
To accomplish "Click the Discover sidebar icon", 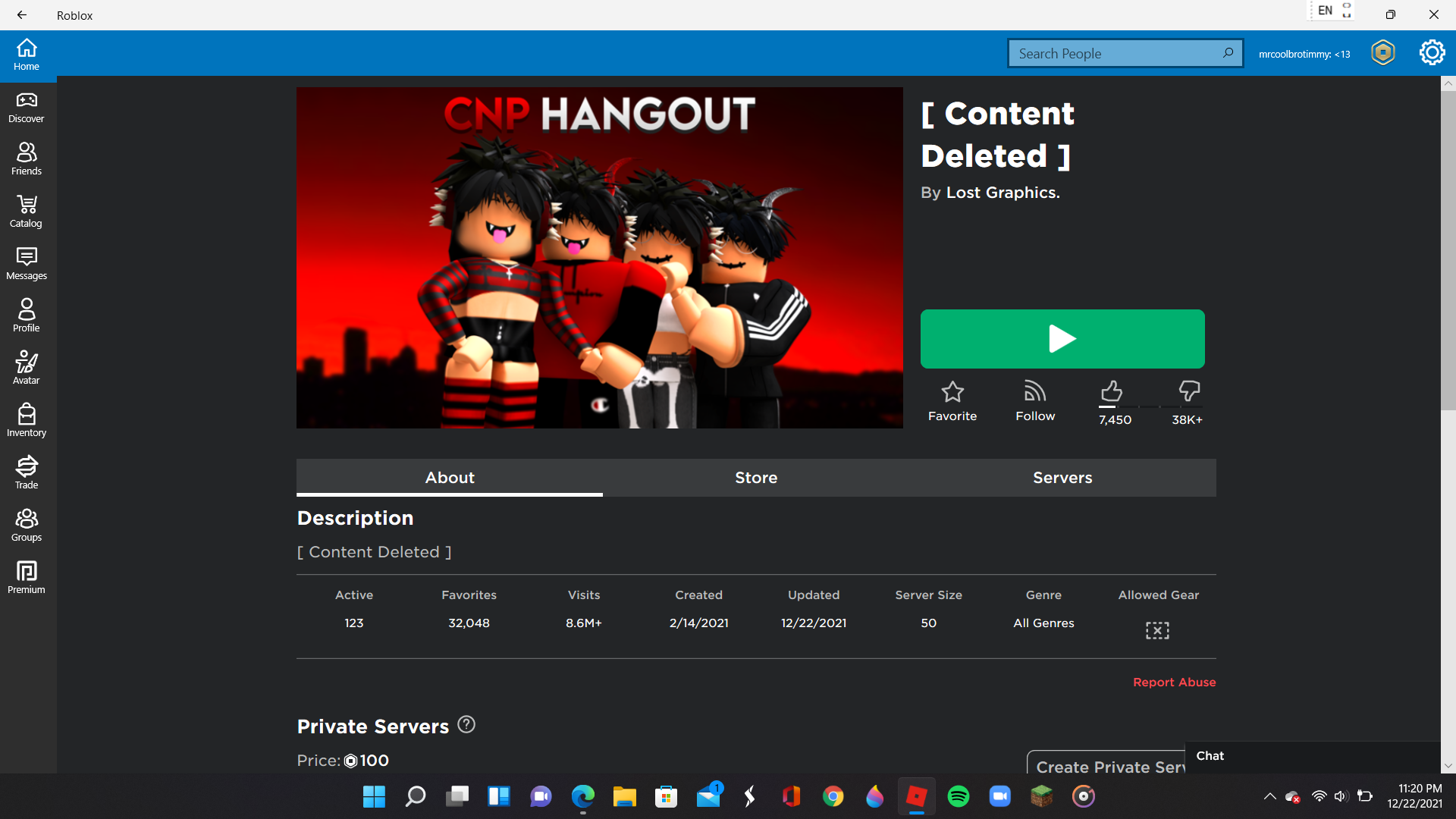I will point(26,107).
